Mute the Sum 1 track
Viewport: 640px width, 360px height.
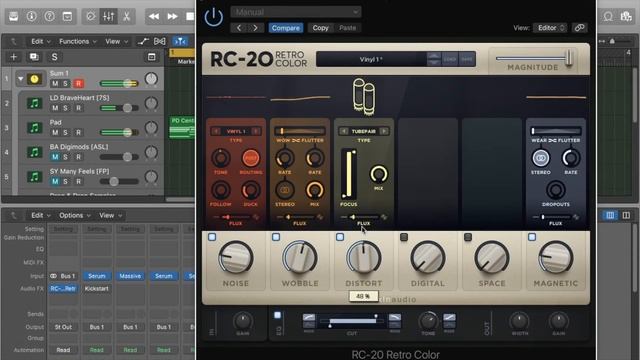click(55, 84)
